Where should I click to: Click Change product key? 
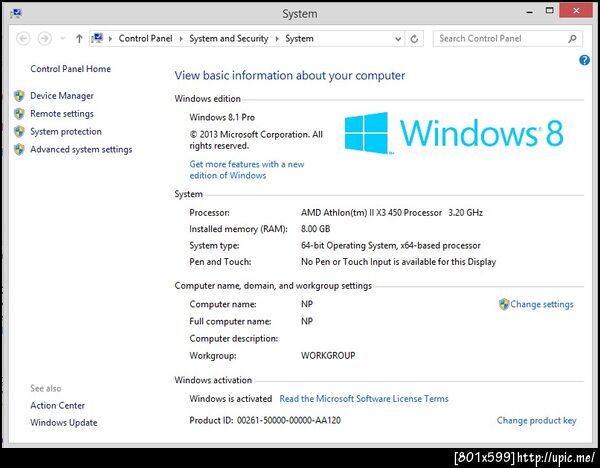coord(536,421)
